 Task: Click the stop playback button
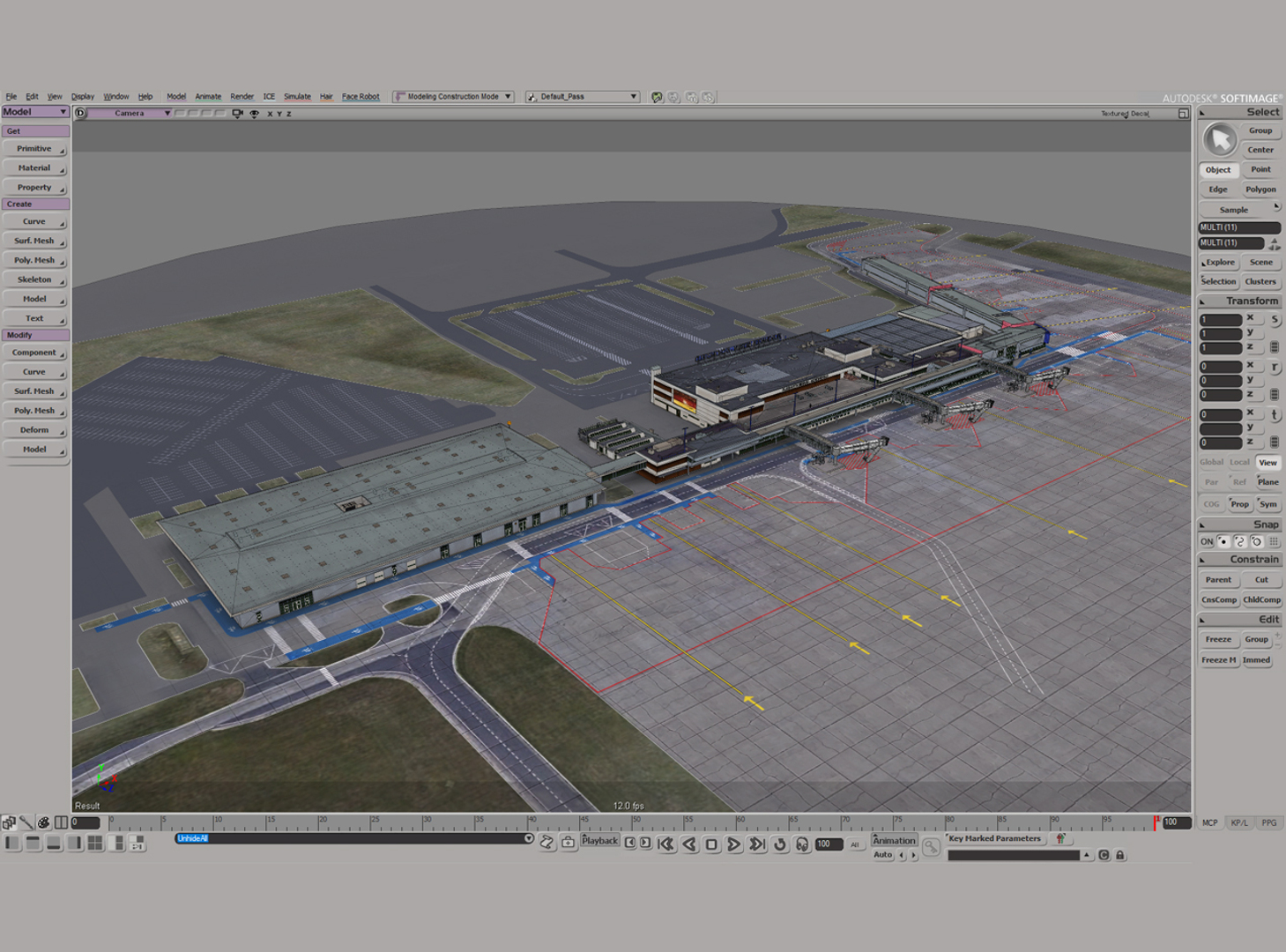(x=711, y=844)
